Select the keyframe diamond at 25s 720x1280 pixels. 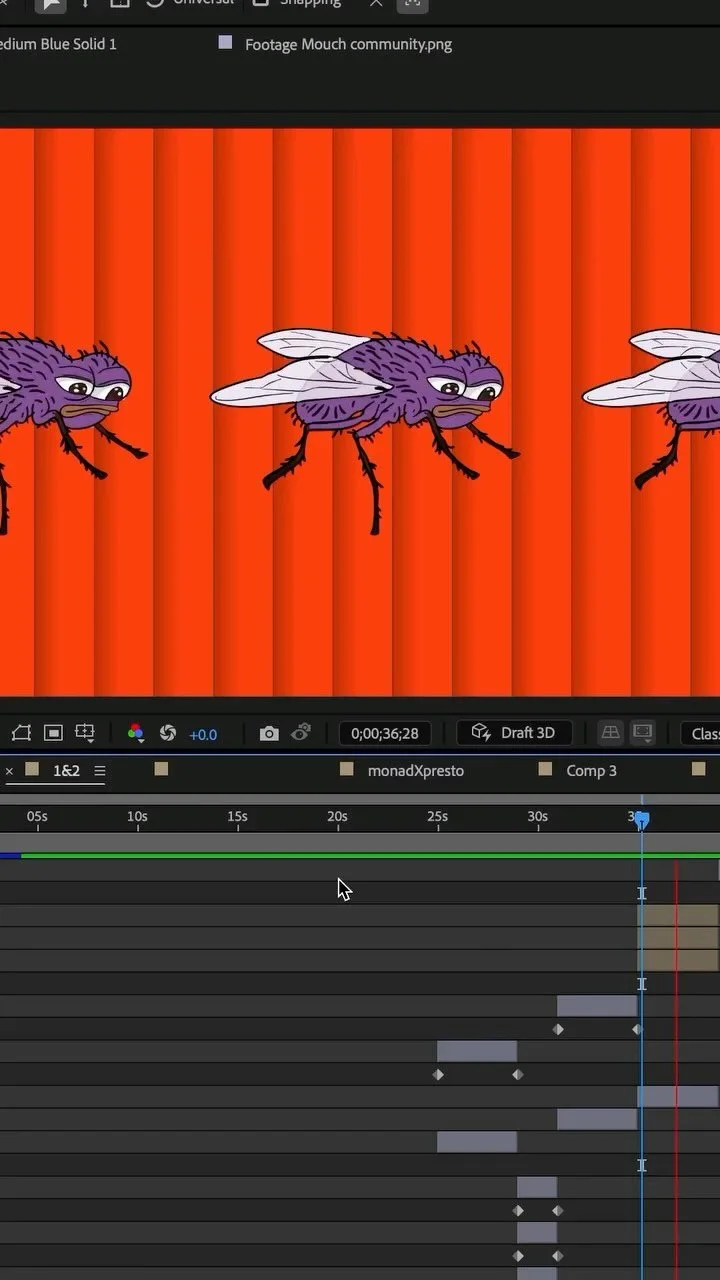point(438,1075)
